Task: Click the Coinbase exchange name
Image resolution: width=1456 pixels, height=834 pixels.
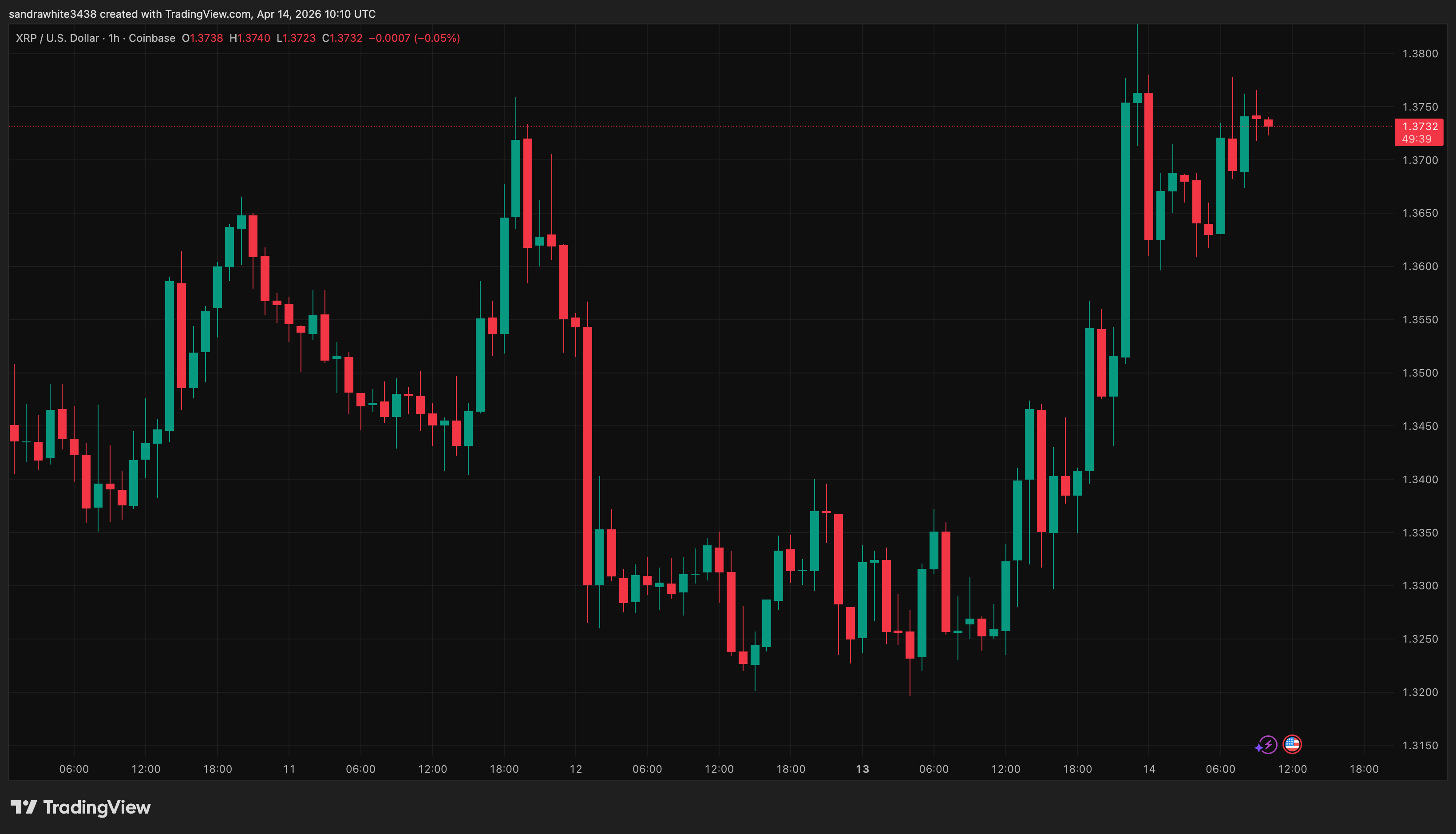Action: point(152,38)
